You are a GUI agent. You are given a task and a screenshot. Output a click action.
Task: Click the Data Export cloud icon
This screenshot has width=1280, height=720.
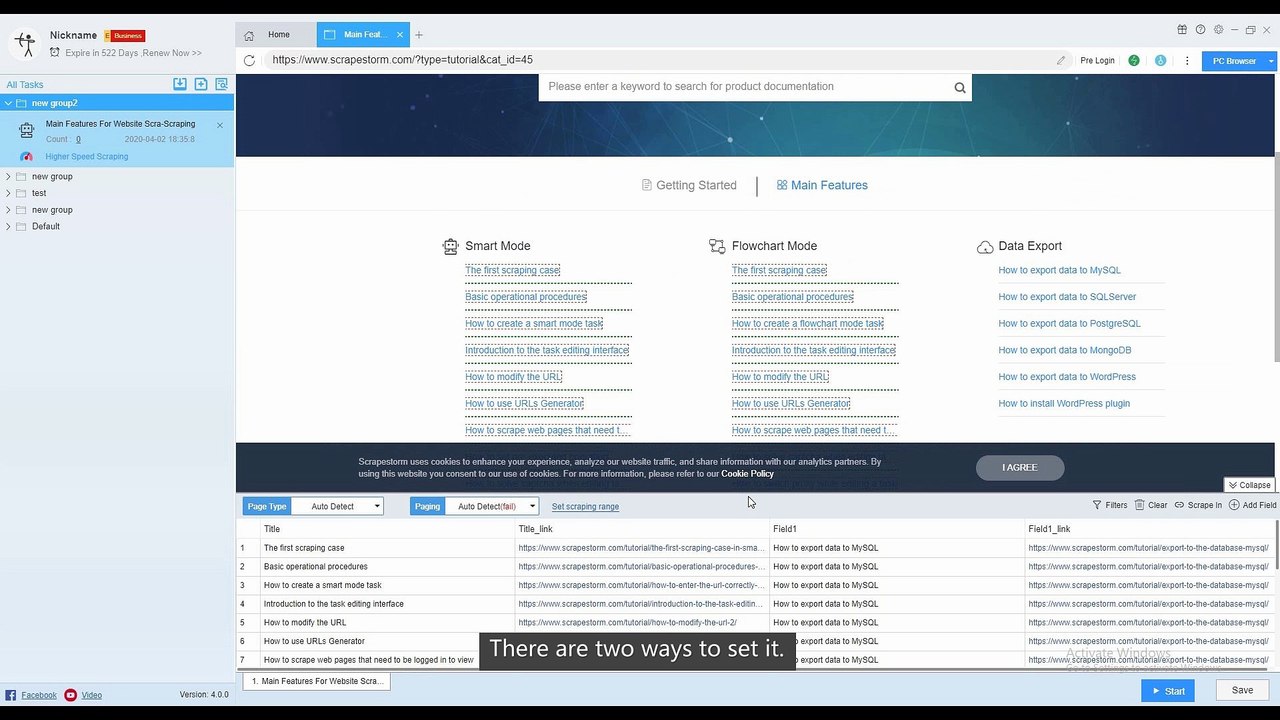985,247
